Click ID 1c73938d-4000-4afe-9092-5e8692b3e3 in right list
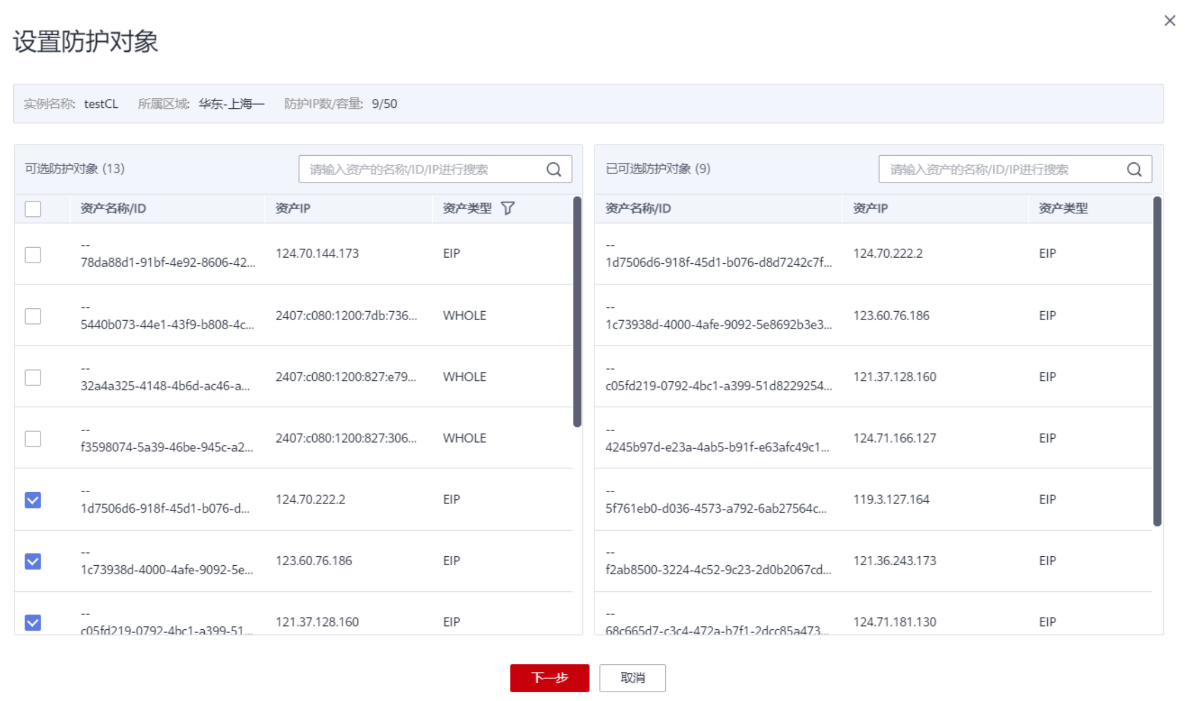This screenshot has height=701, width=1191. [x=719, y=324]
